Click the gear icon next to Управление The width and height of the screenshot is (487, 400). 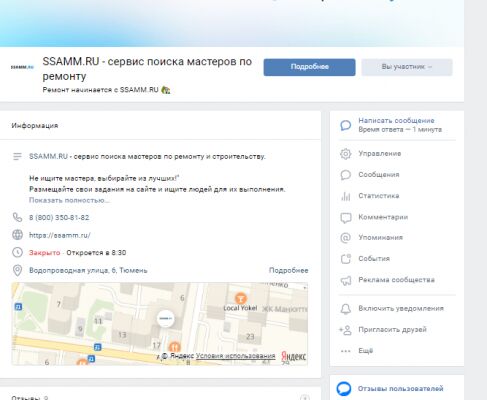click(346, 154)
